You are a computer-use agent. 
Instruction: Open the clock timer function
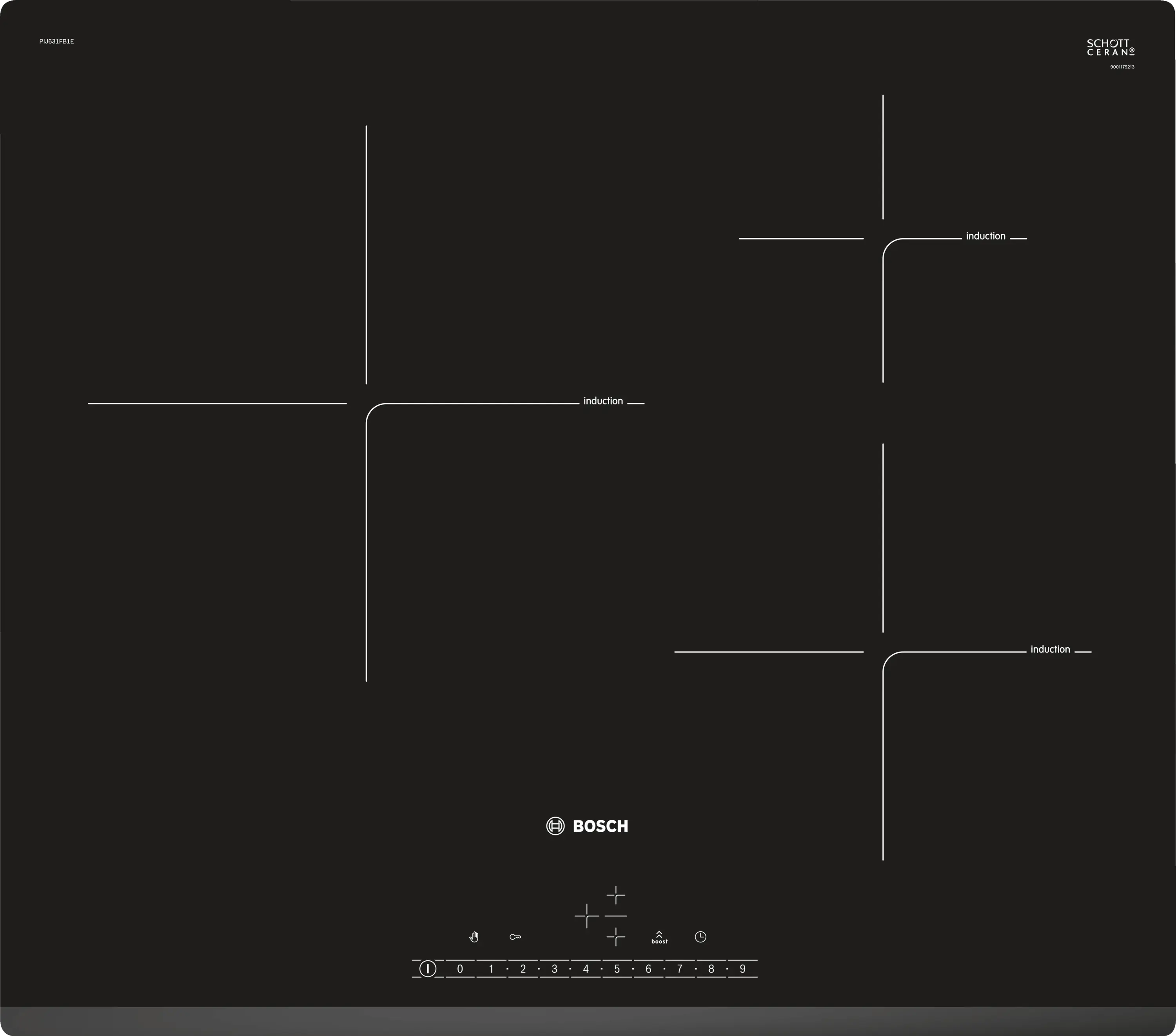point(700,936)
